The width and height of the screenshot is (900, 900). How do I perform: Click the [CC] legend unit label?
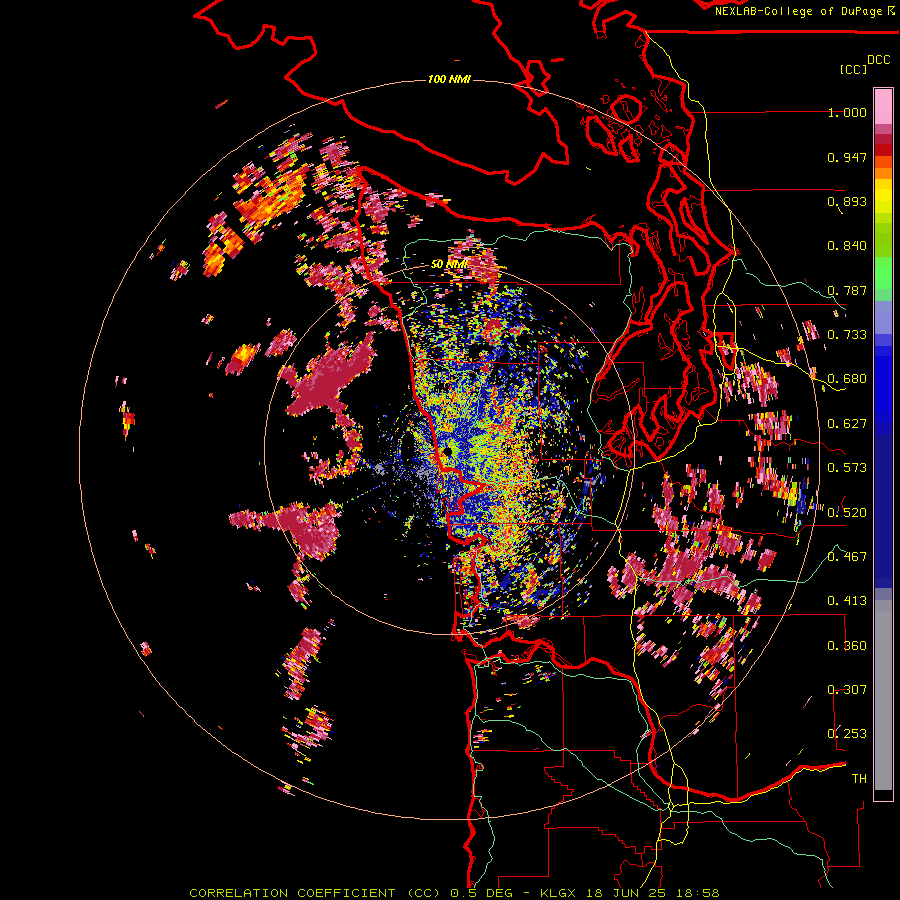point(853,69)
